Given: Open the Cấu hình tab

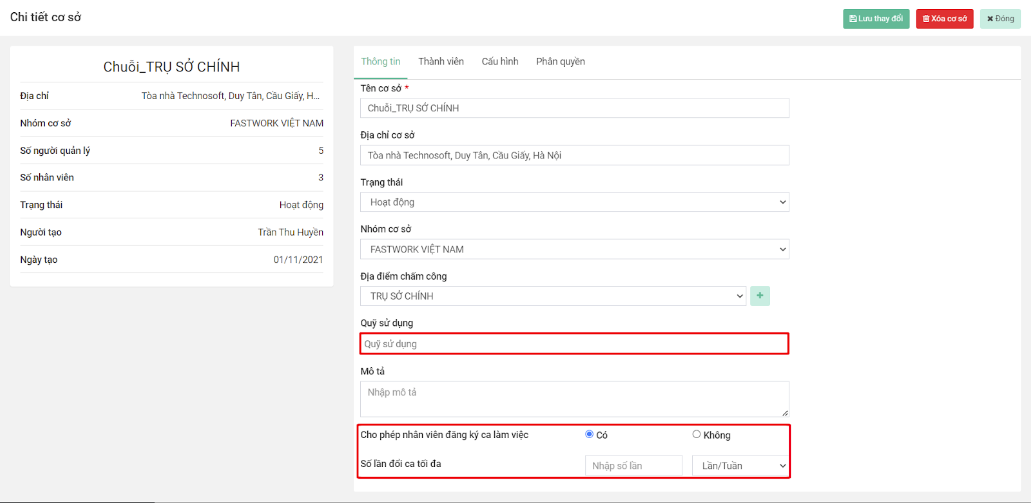Looking at the screenshot, I should click(x=499, y=62).
